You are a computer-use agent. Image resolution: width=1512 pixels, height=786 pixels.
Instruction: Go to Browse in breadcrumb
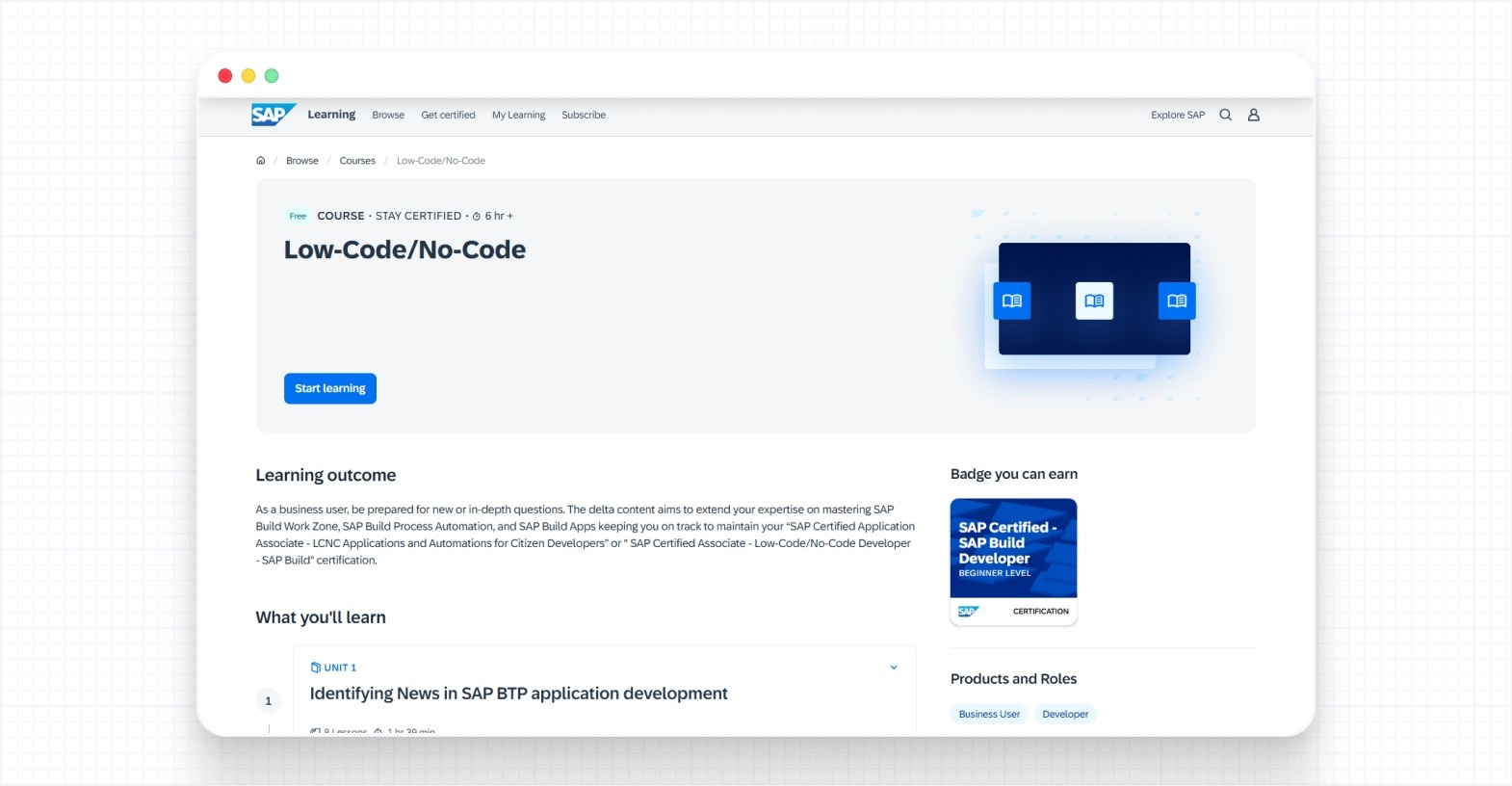(302, 161)
